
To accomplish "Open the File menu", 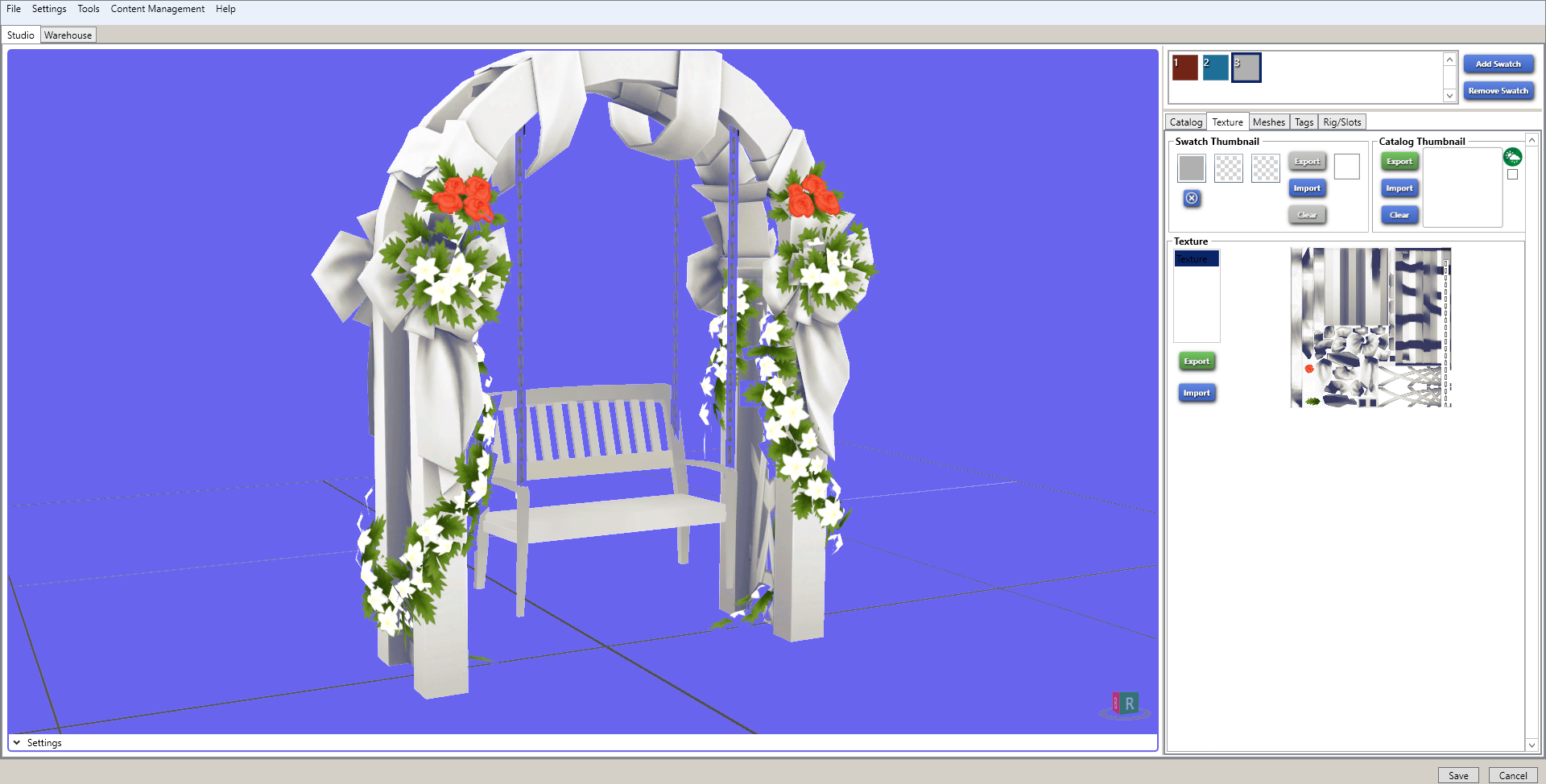I will [14, 9].
